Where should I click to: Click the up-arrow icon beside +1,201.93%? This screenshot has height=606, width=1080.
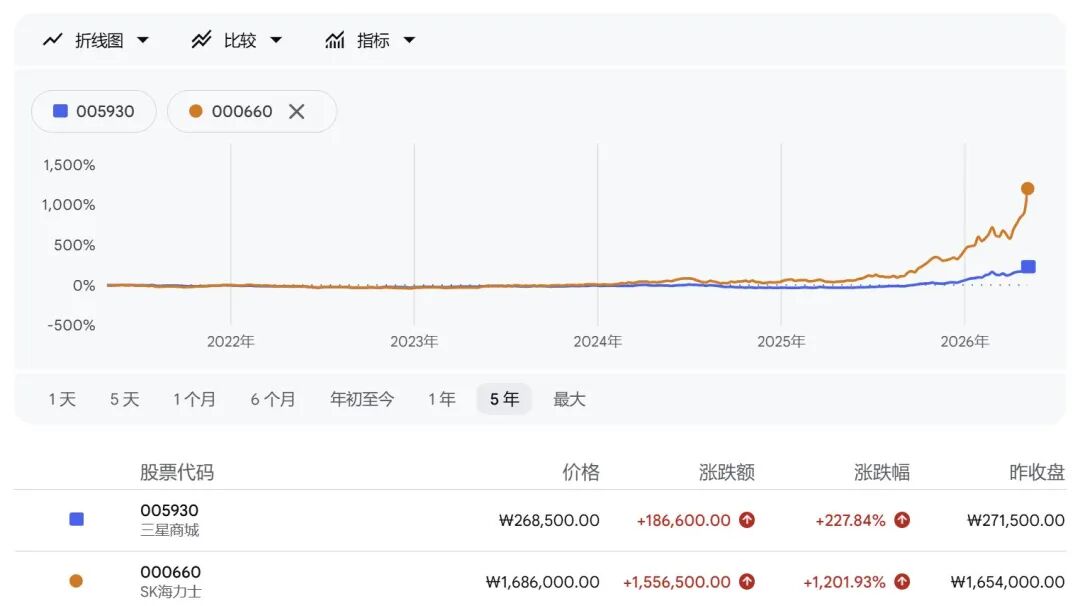tap(902, 582)
